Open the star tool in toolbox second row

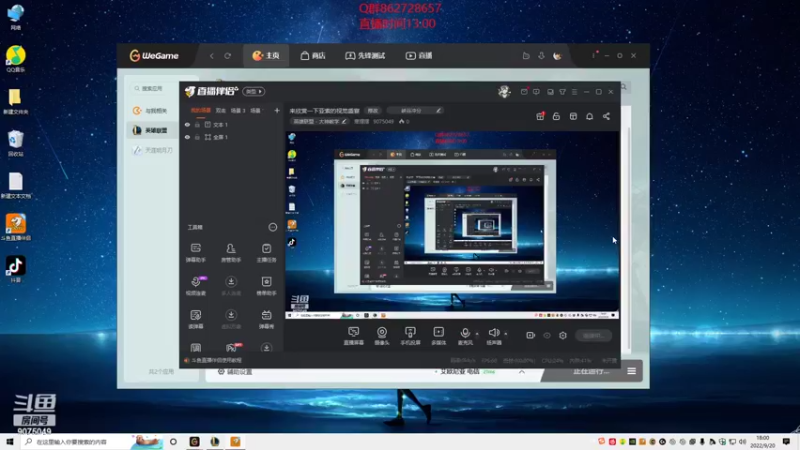click(x=266, y=286)
